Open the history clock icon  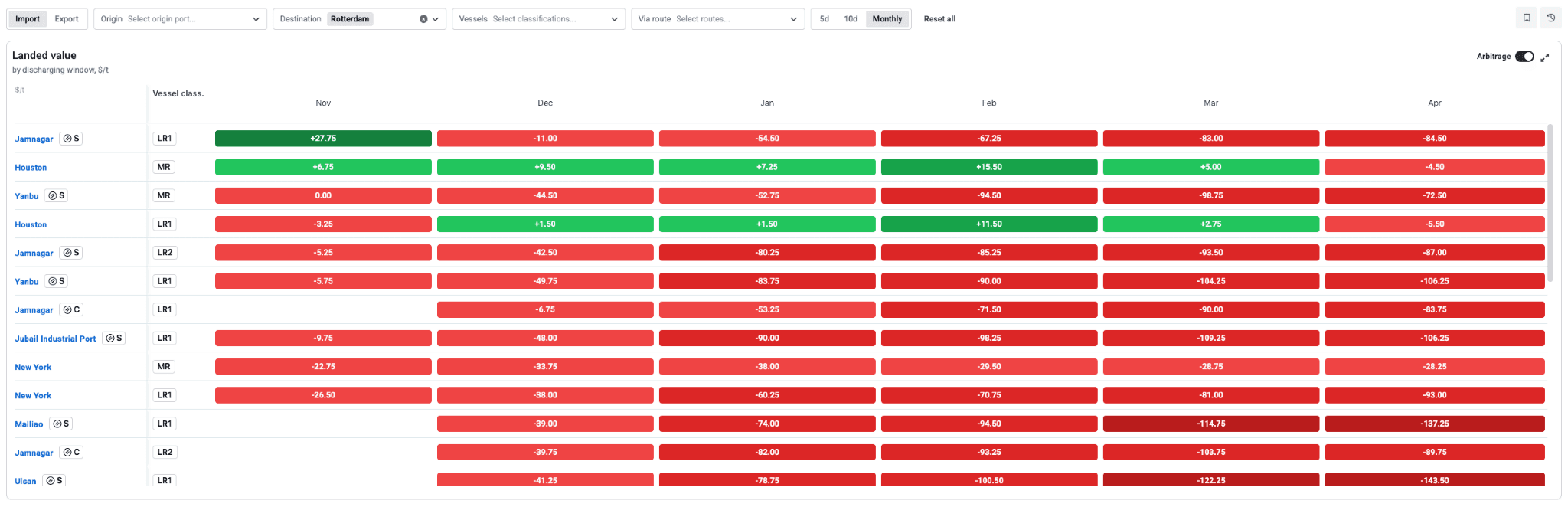point(1551,18)
